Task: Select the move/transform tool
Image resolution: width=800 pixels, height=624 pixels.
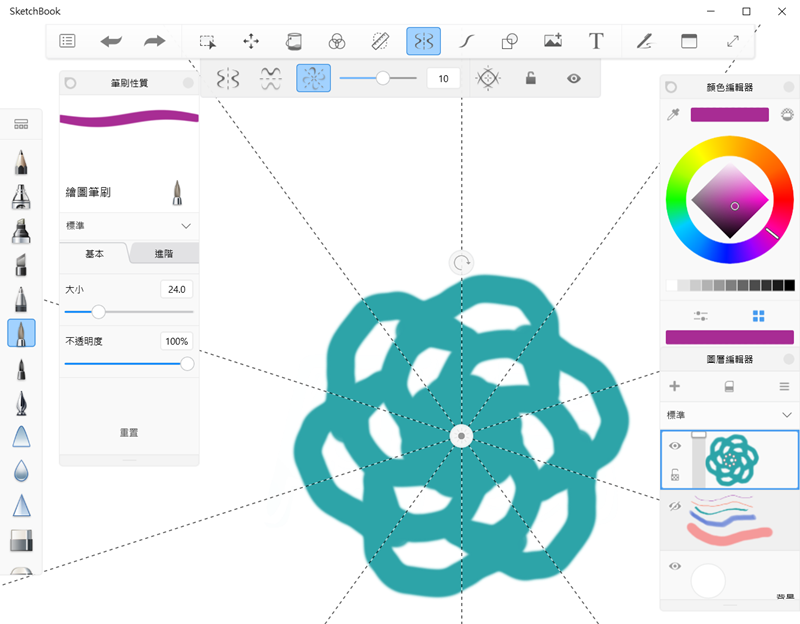Action: (251, 41)
